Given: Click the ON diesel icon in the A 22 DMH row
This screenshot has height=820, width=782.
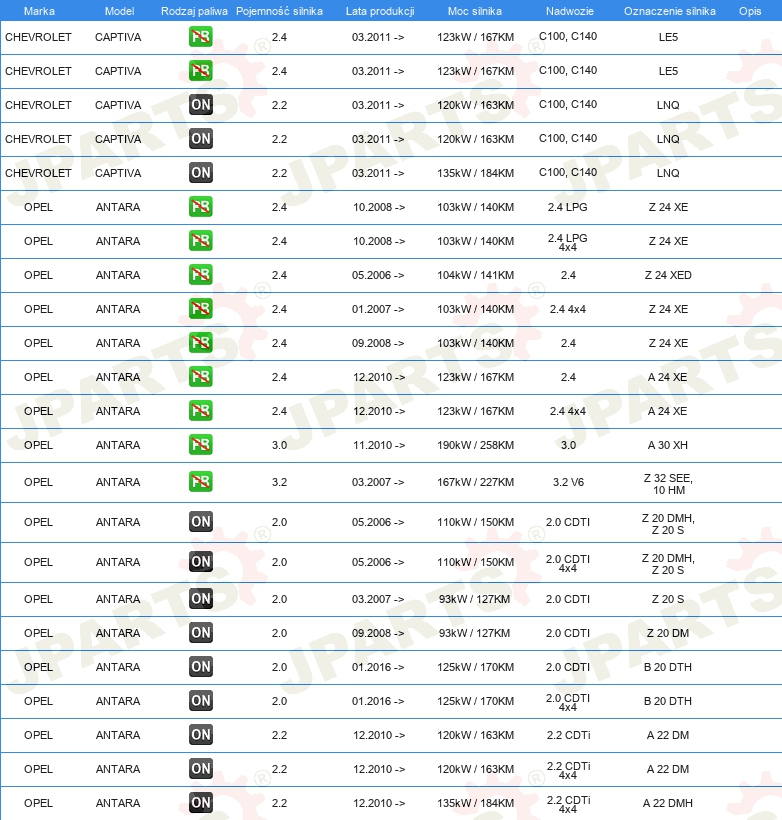Looking at the screenshot, I should tap(201, 803).
